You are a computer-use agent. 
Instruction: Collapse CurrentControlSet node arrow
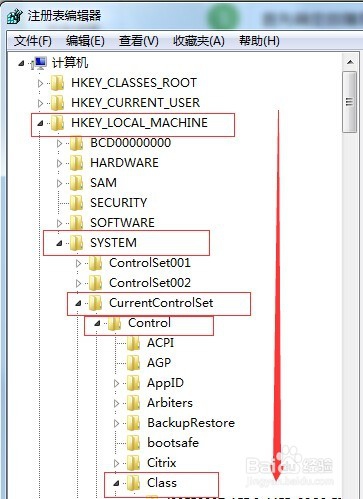pos(78,303)
